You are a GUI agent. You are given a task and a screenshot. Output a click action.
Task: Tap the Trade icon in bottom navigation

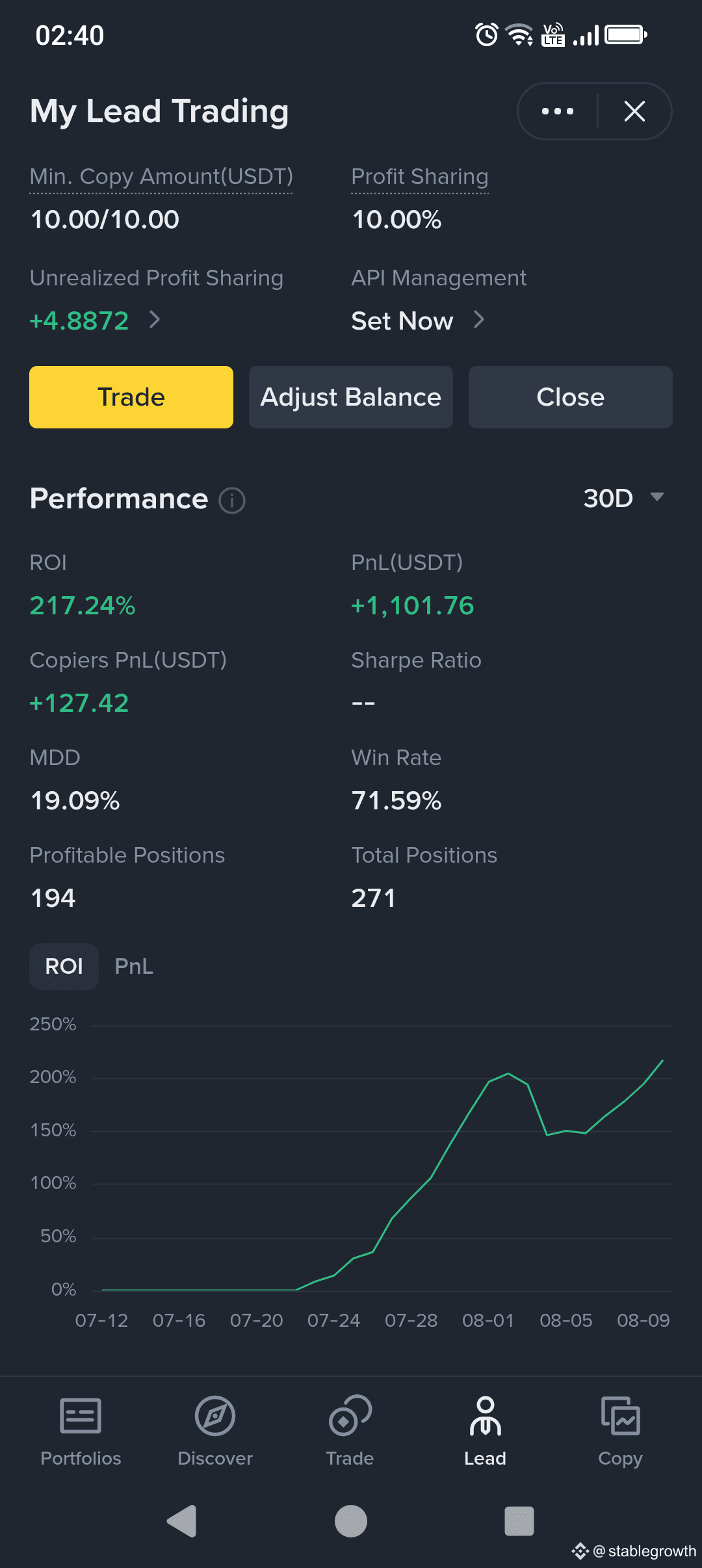(x=350, y=1416)
